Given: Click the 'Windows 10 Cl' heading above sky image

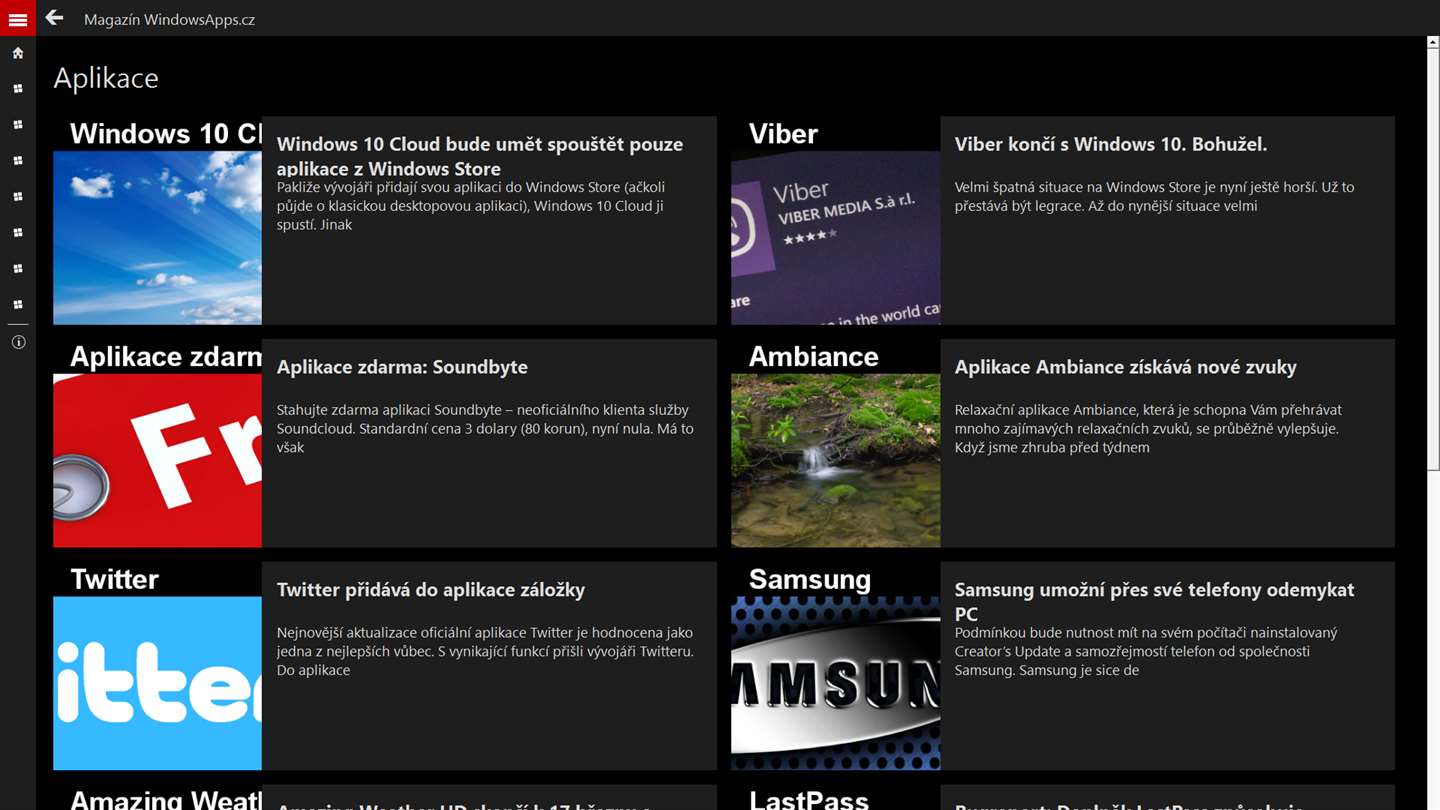Looking at the screenshot, I should (x=166, y=134).
